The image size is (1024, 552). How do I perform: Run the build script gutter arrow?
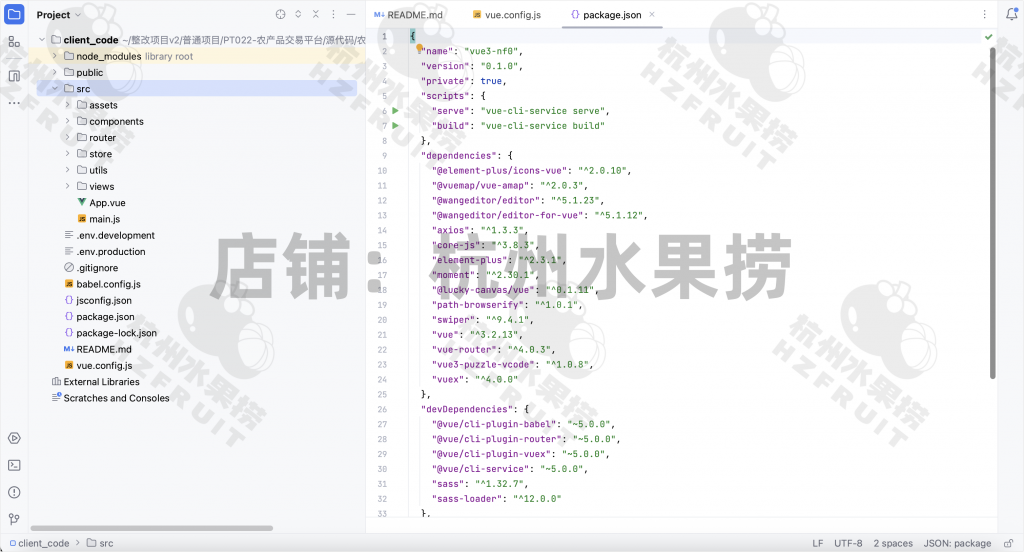click(395, 125)
